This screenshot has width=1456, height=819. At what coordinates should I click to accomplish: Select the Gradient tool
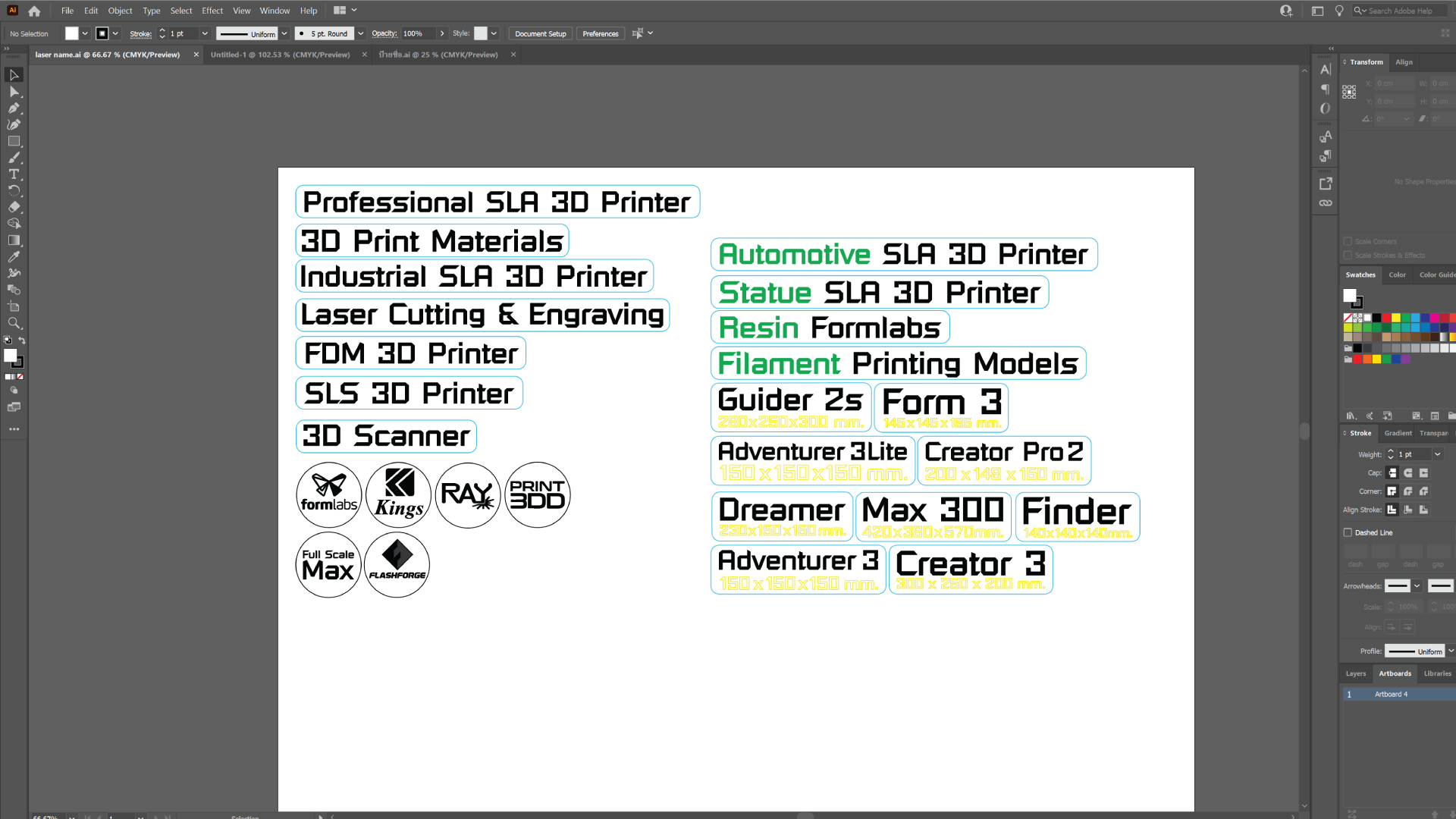click(x=14, y=240)
